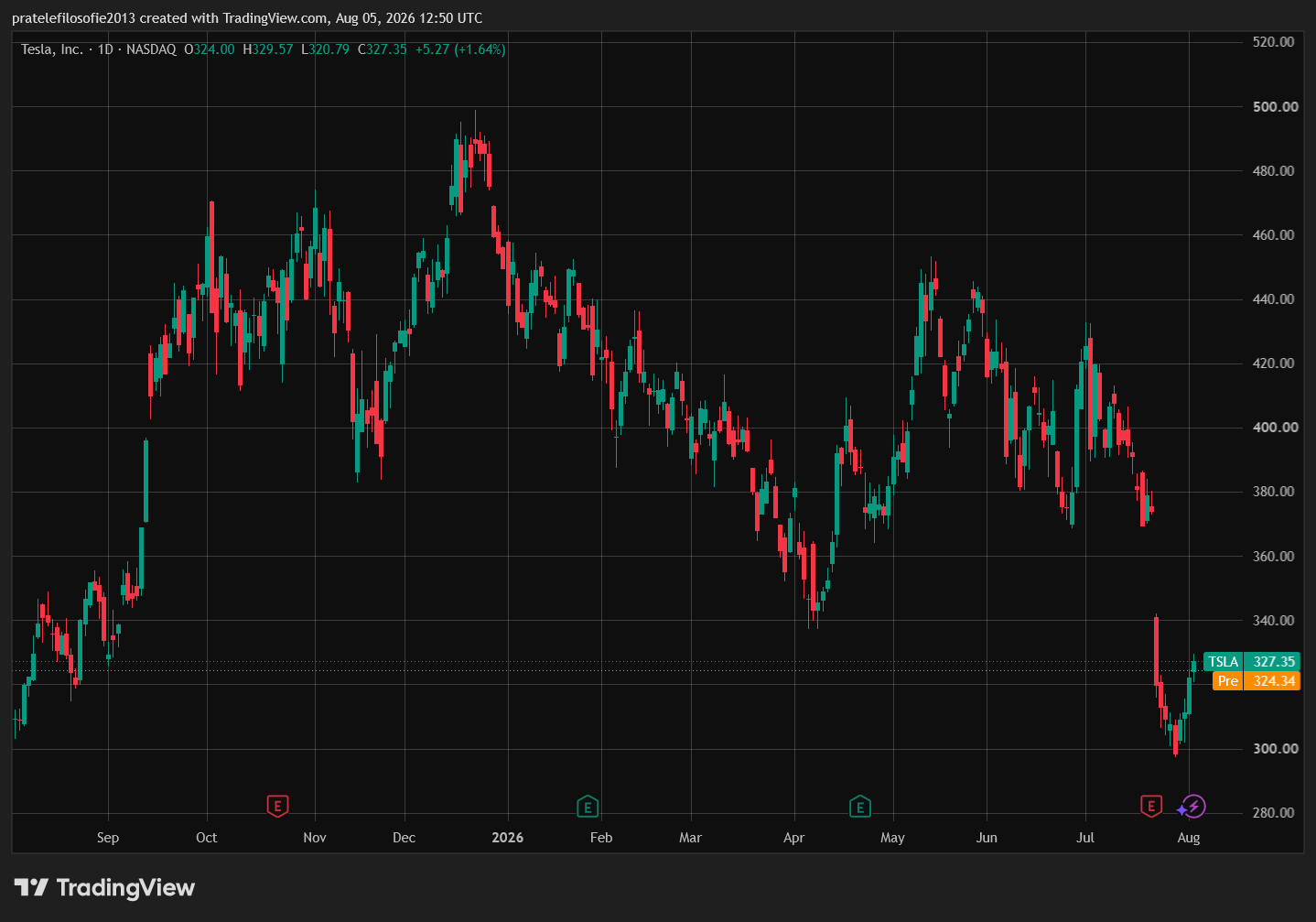
Task: Select the low value L320.79
Action: pos(325,49)
